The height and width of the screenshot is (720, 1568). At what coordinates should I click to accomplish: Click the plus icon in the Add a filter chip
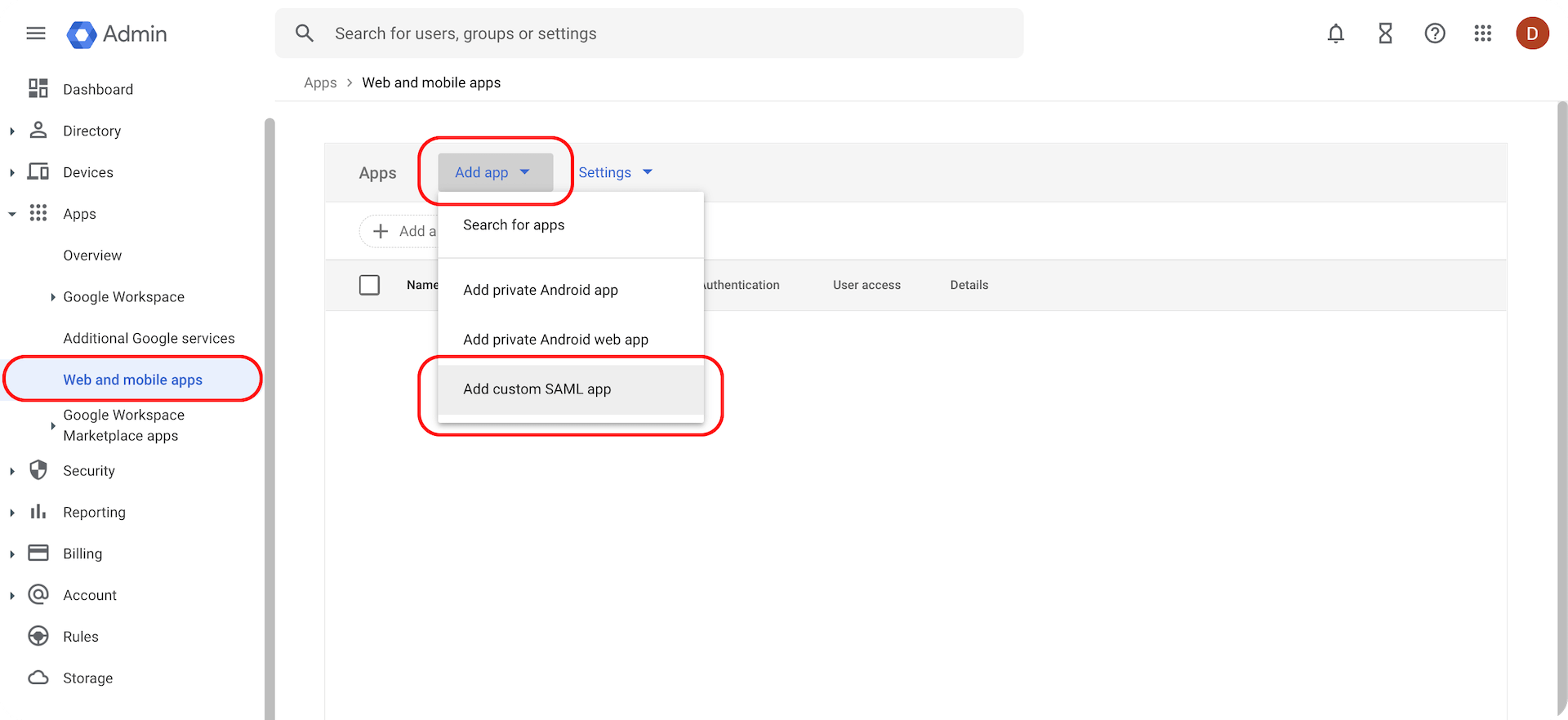tap(381, 231)
